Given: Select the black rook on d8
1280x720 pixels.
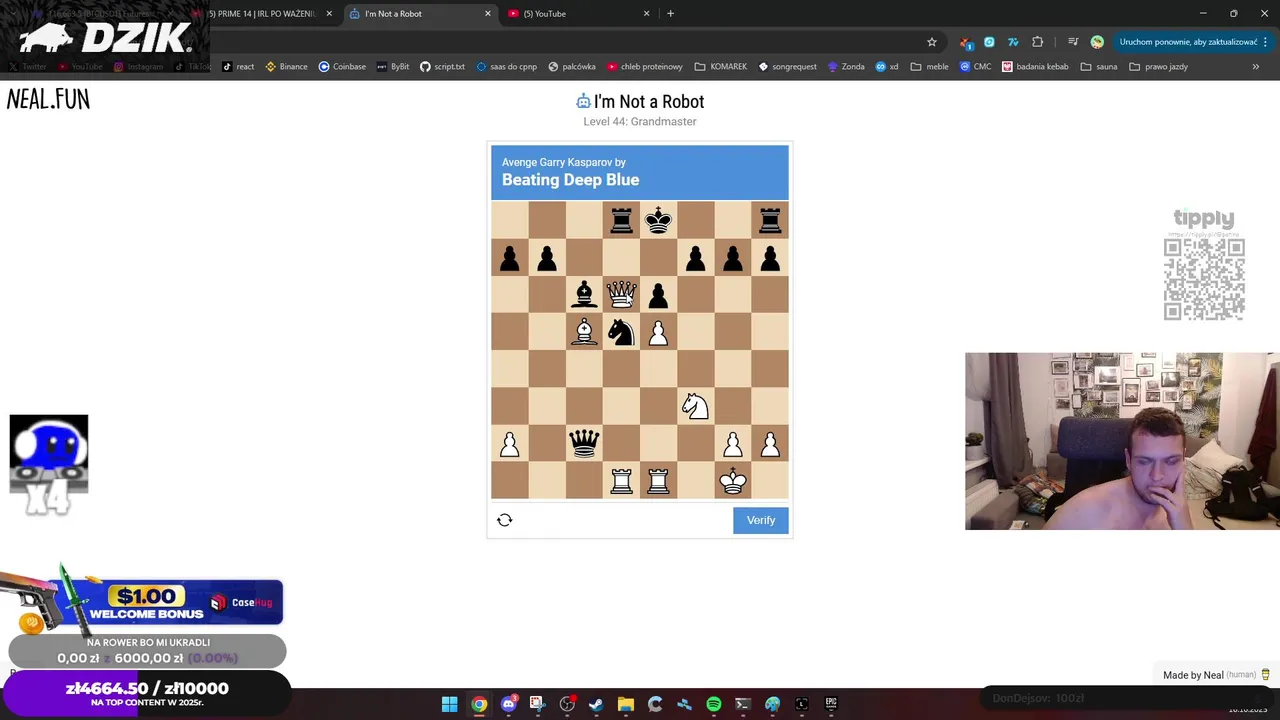Looking at the screenshot, I should pos(621,220).
